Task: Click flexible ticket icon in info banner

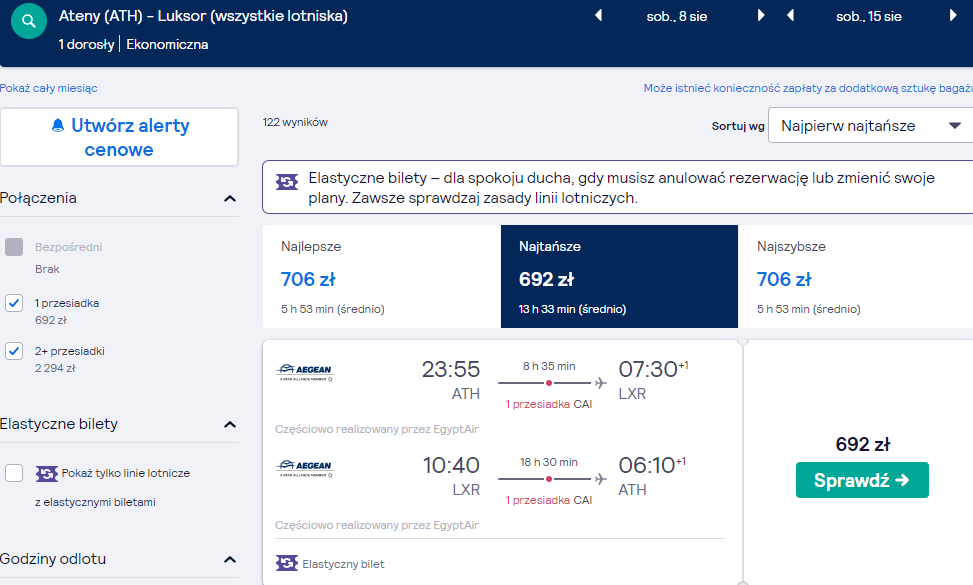Action: (287, 182)
